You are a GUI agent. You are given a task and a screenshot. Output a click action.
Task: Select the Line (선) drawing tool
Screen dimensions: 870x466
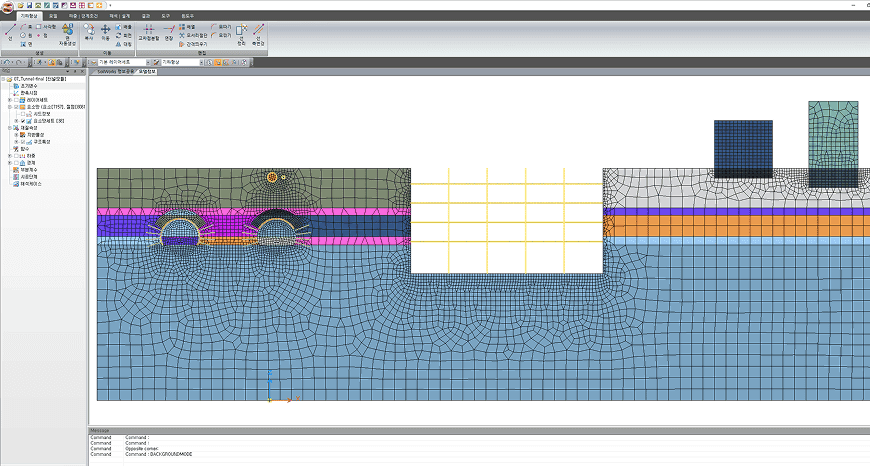point(10,33)
